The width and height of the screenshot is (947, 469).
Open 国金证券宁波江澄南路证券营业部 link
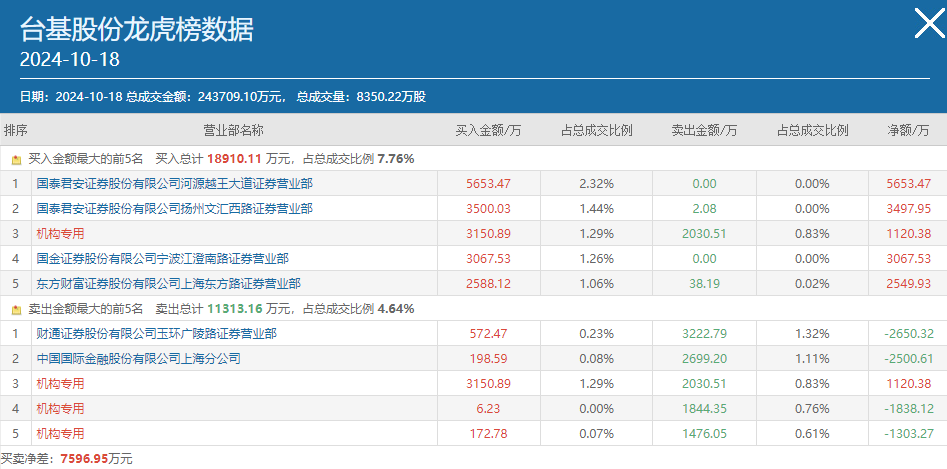click(x=162, y=259)
